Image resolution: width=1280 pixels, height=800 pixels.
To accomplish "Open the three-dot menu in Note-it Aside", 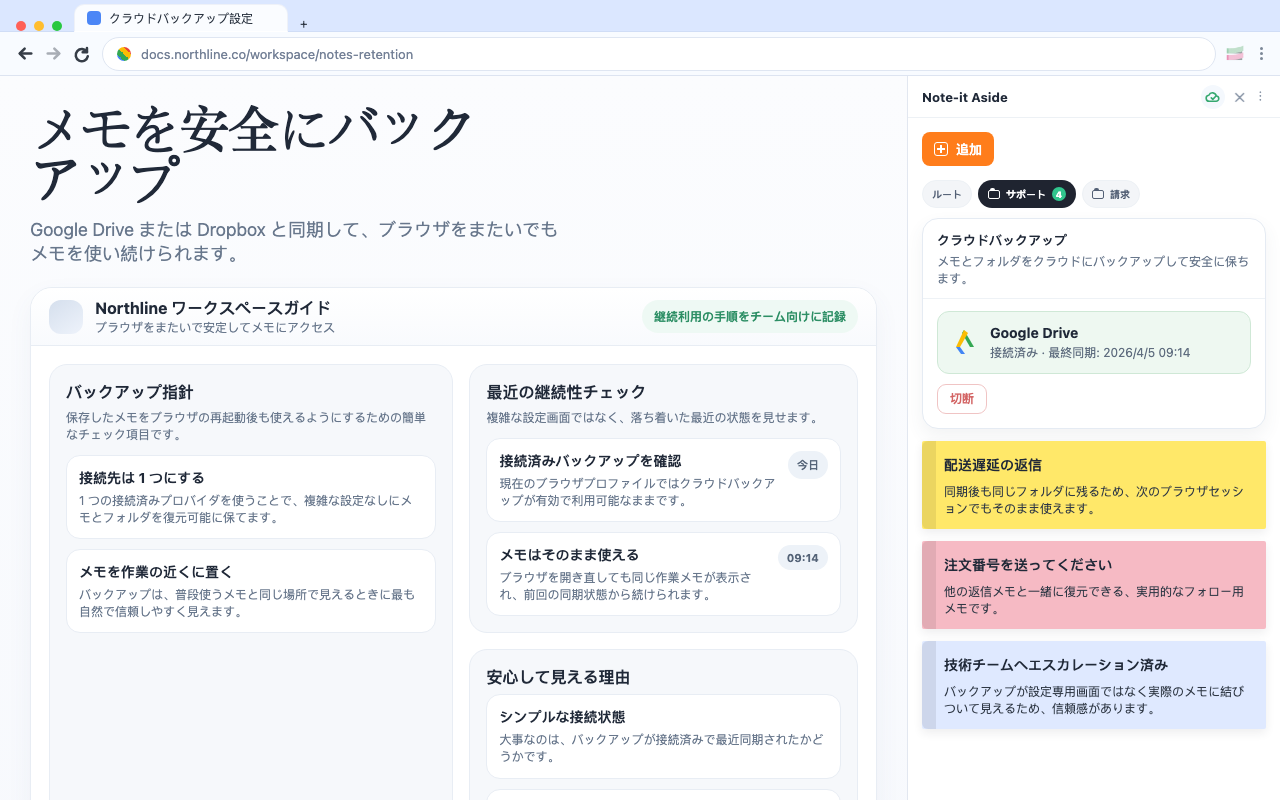I will 1260,97.
